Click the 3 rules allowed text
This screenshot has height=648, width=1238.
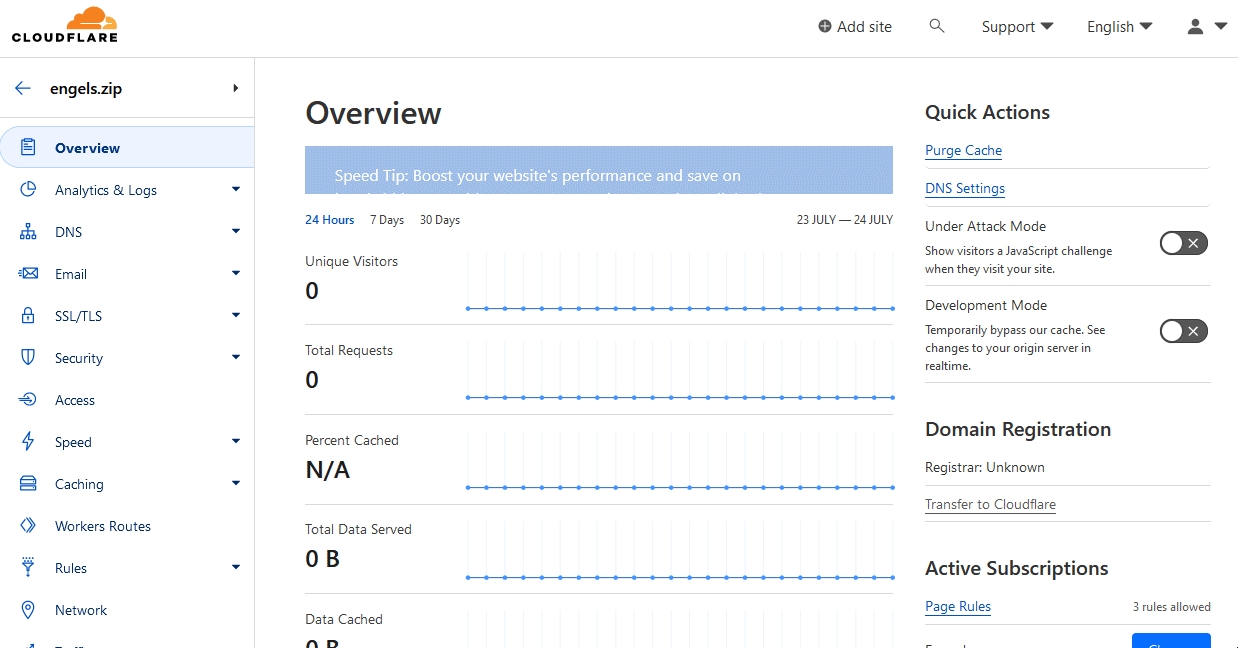pos(1172,607)
